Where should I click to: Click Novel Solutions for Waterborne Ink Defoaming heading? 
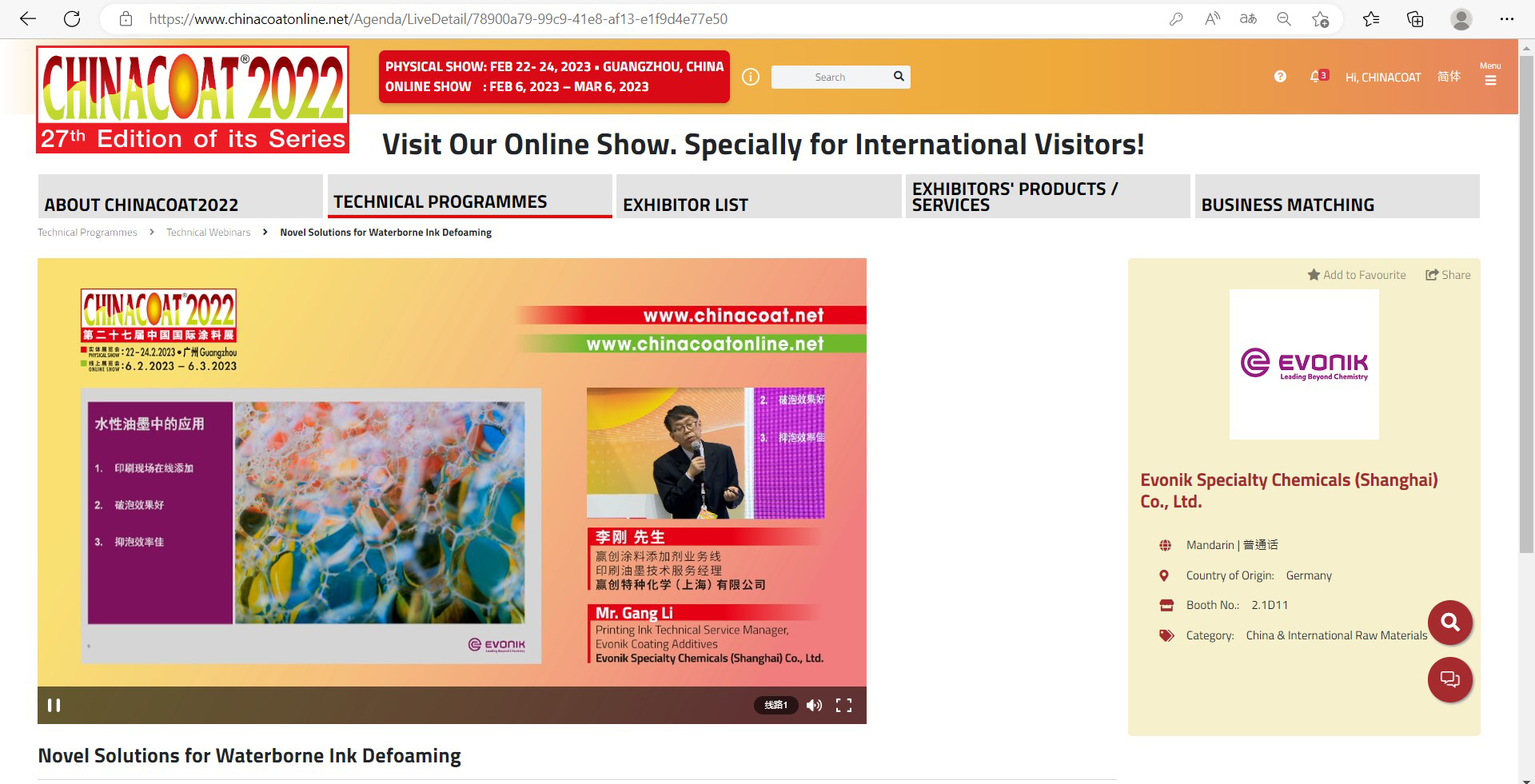pyautogui.click(x=249, y=756)
